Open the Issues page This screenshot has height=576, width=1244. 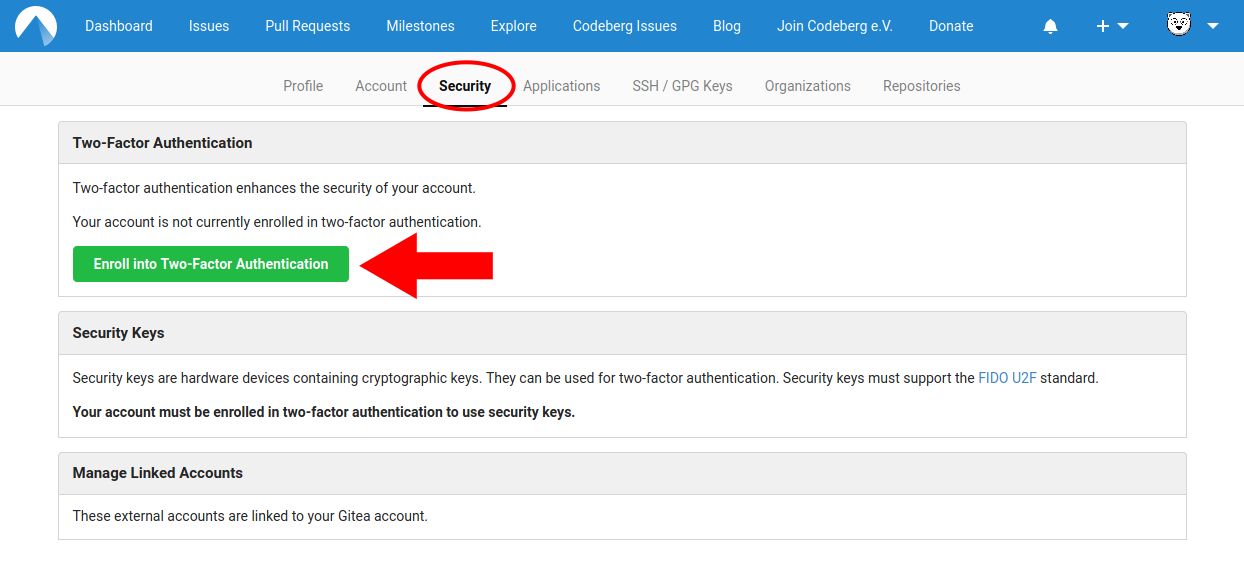click(x=208, y=25)
